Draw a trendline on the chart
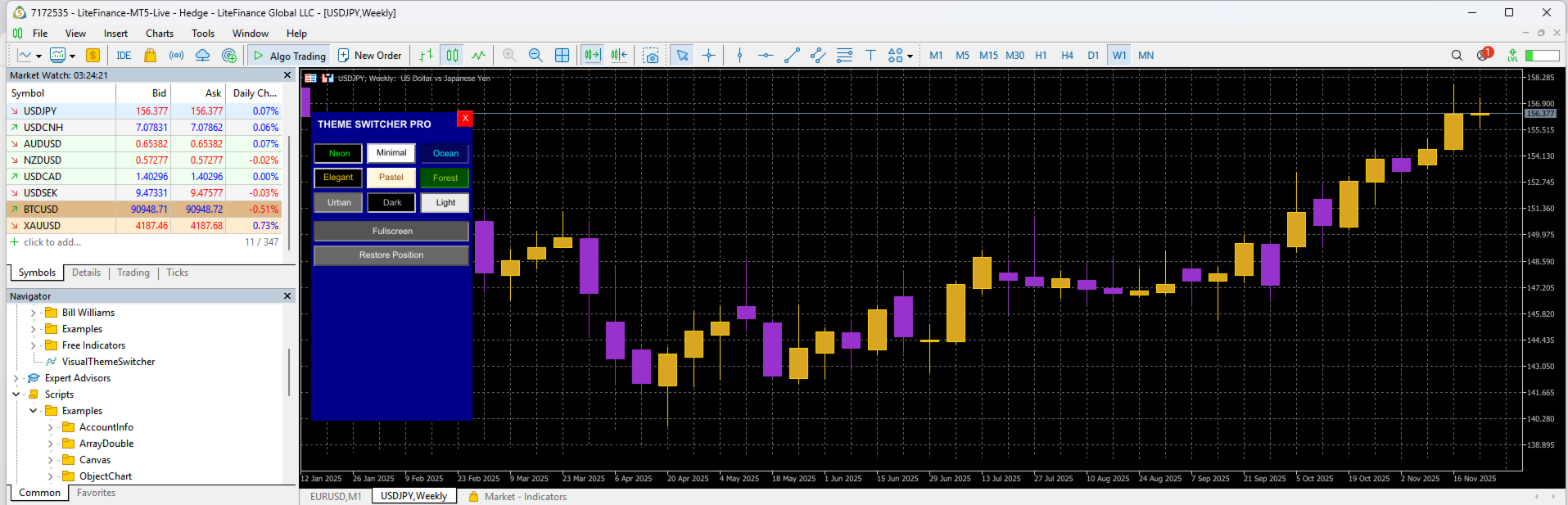The width and height of the screenshot is (1568, 505). [792, 56]
